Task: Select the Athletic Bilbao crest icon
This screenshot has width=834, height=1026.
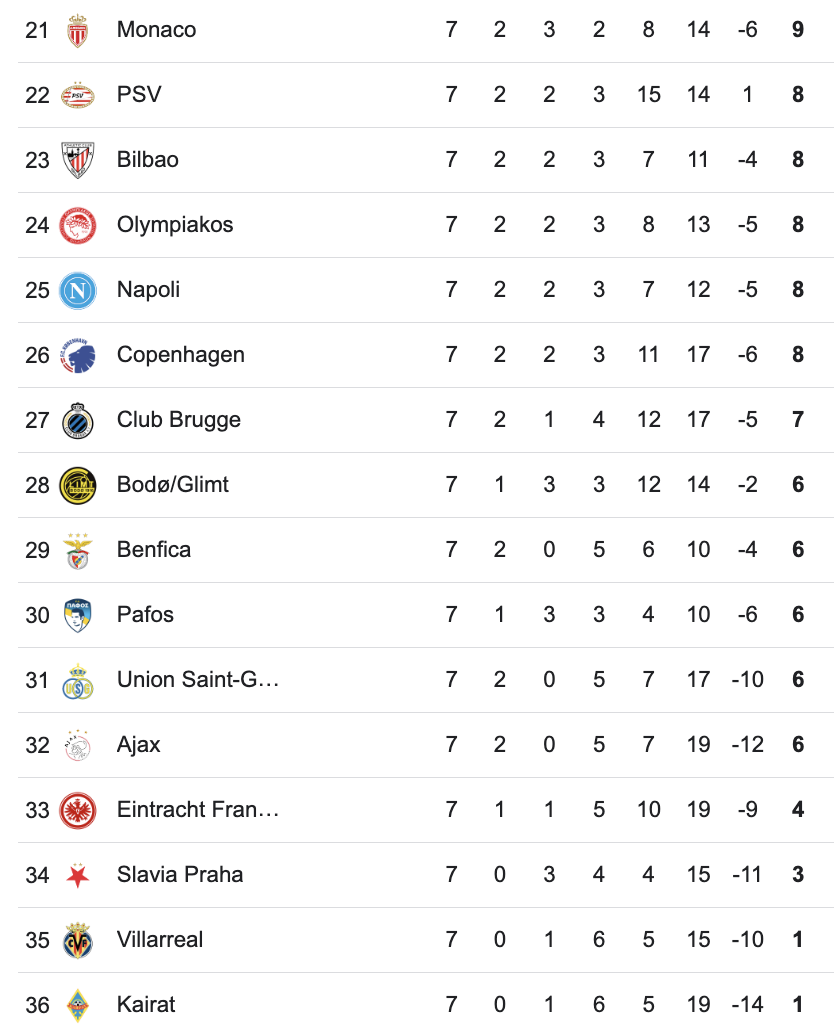Action: click(77, 160)
